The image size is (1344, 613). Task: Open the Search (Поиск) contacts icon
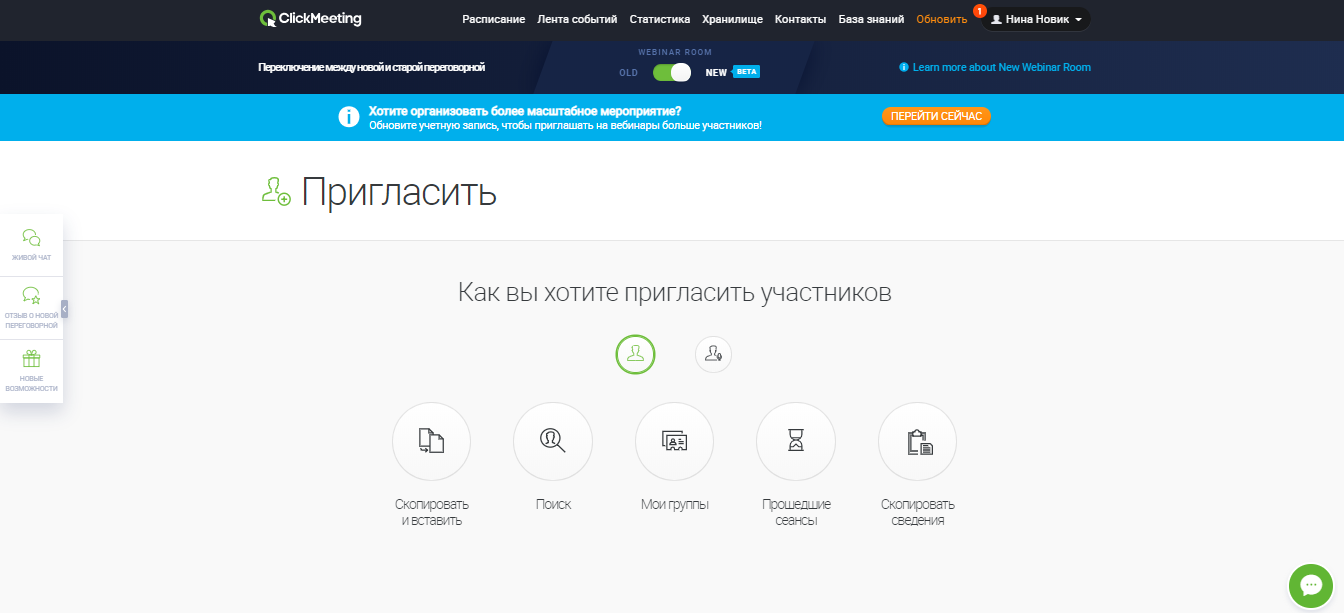pos(552,441)
